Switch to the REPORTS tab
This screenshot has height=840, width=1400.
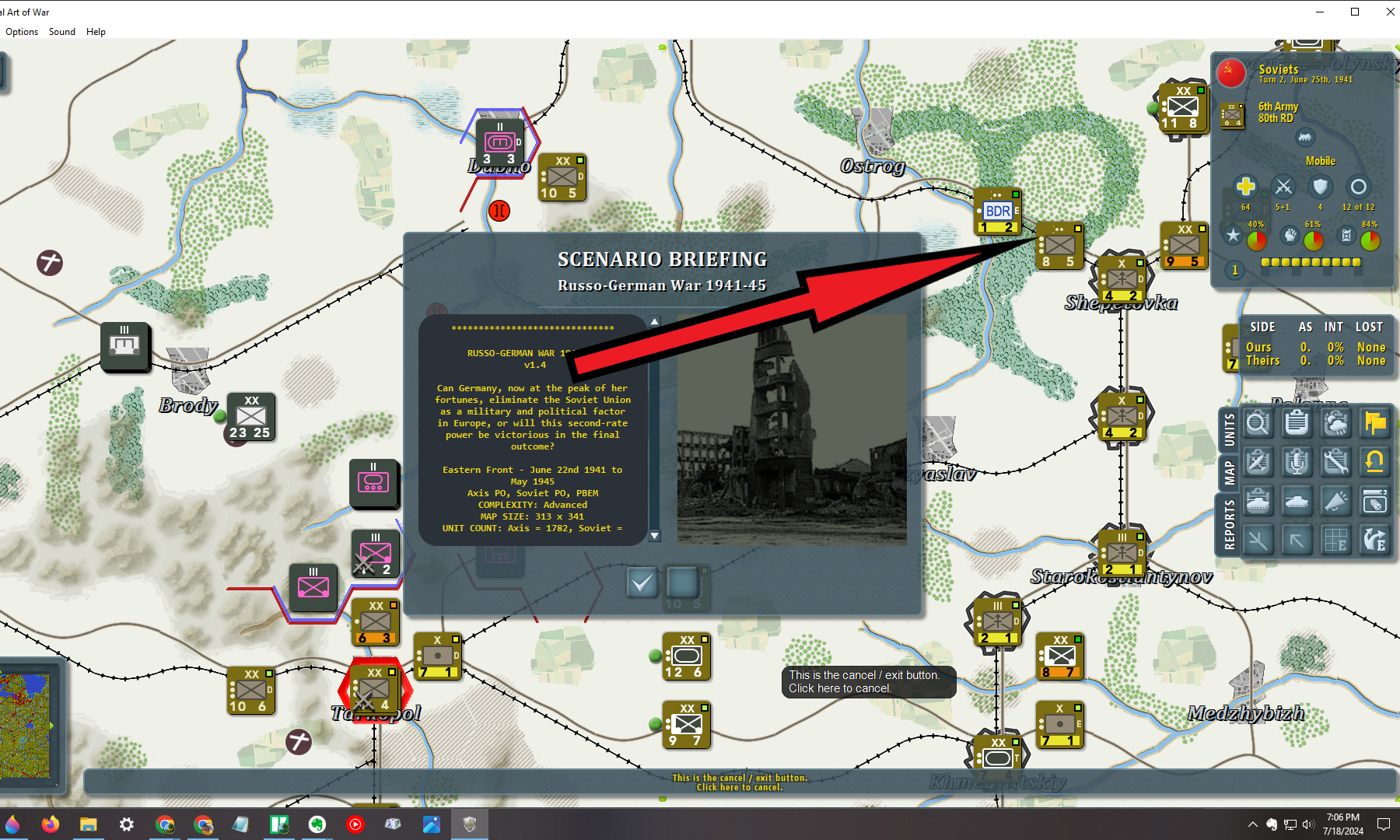(1229, 525)
